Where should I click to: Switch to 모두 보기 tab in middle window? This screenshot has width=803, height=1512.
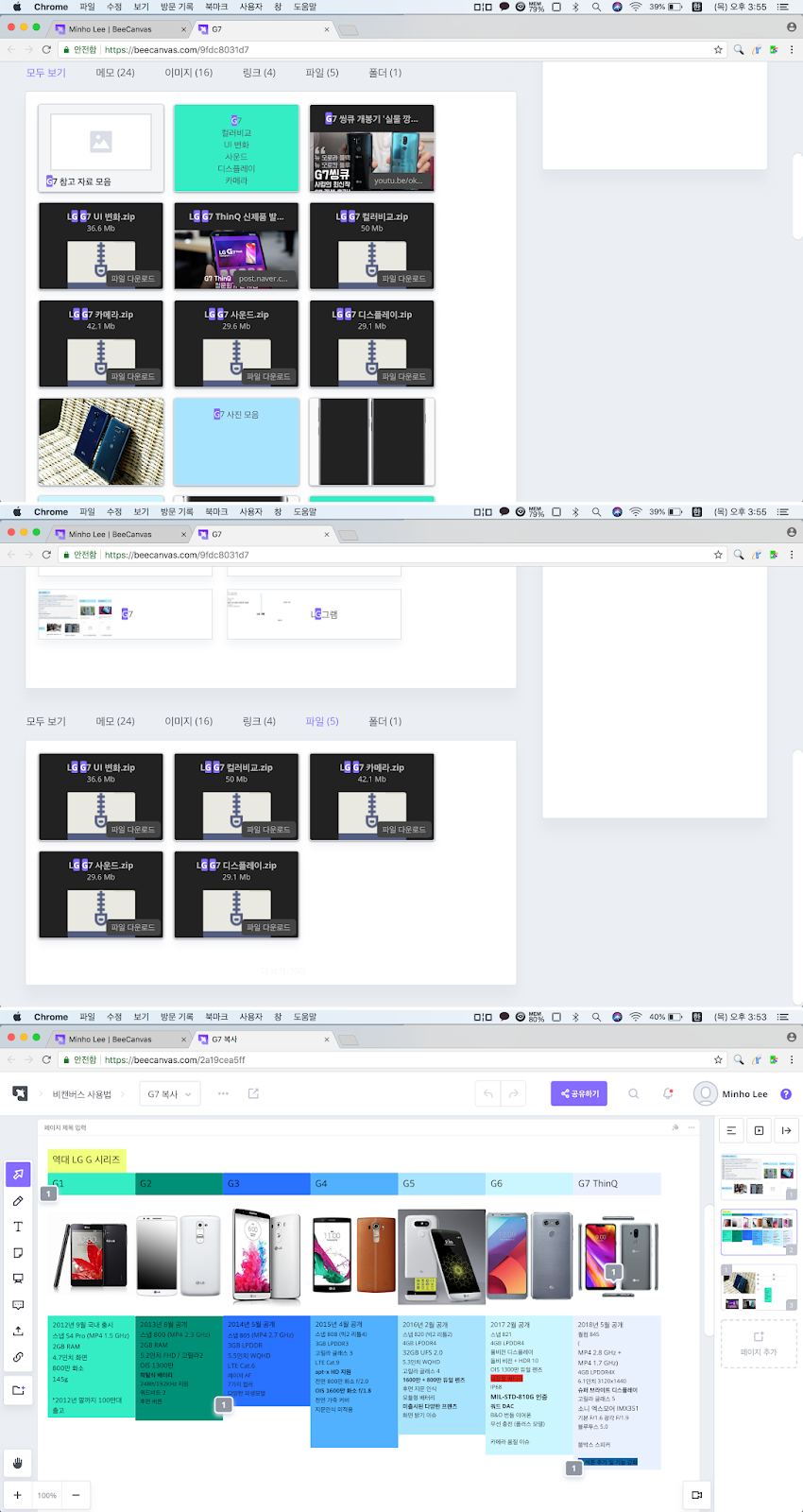46,721
